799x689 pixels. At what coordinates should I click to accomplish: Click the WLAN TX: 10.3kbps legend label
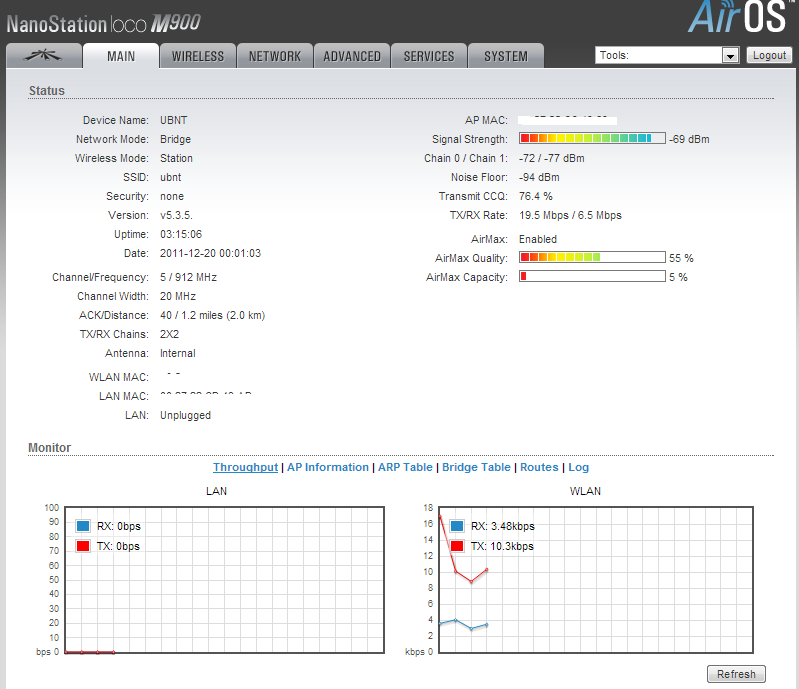coord(502,546)
